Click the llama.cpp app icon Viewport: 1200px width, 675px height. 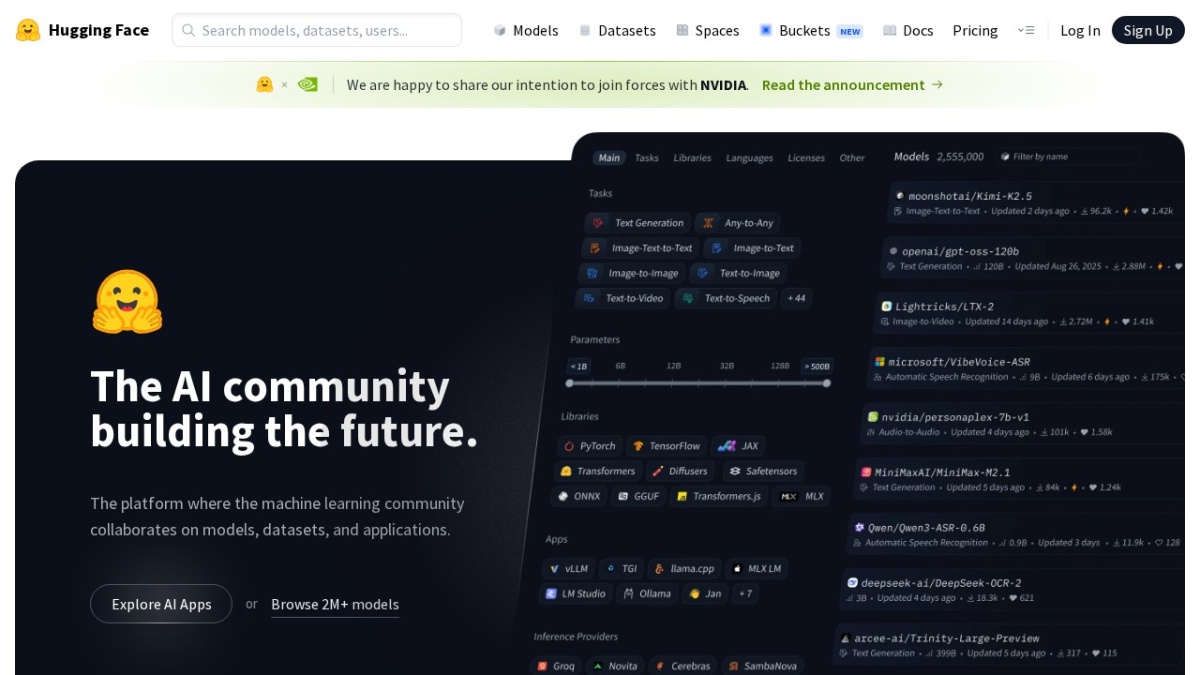[x=659, y=568]
